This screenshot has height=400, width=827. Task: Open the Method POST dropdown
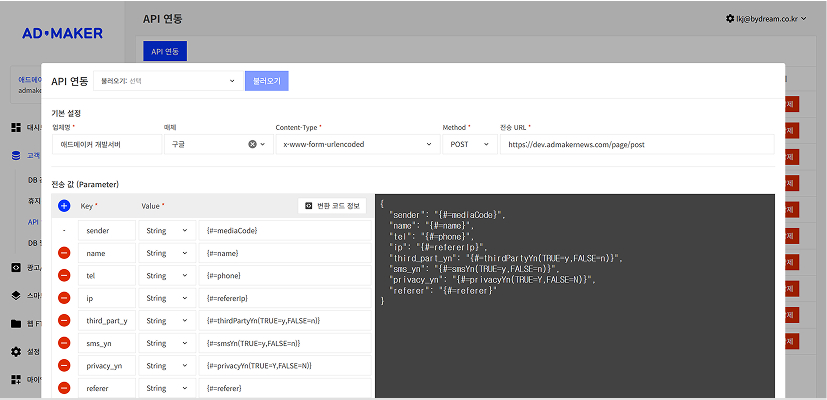[x=468, y=144]
